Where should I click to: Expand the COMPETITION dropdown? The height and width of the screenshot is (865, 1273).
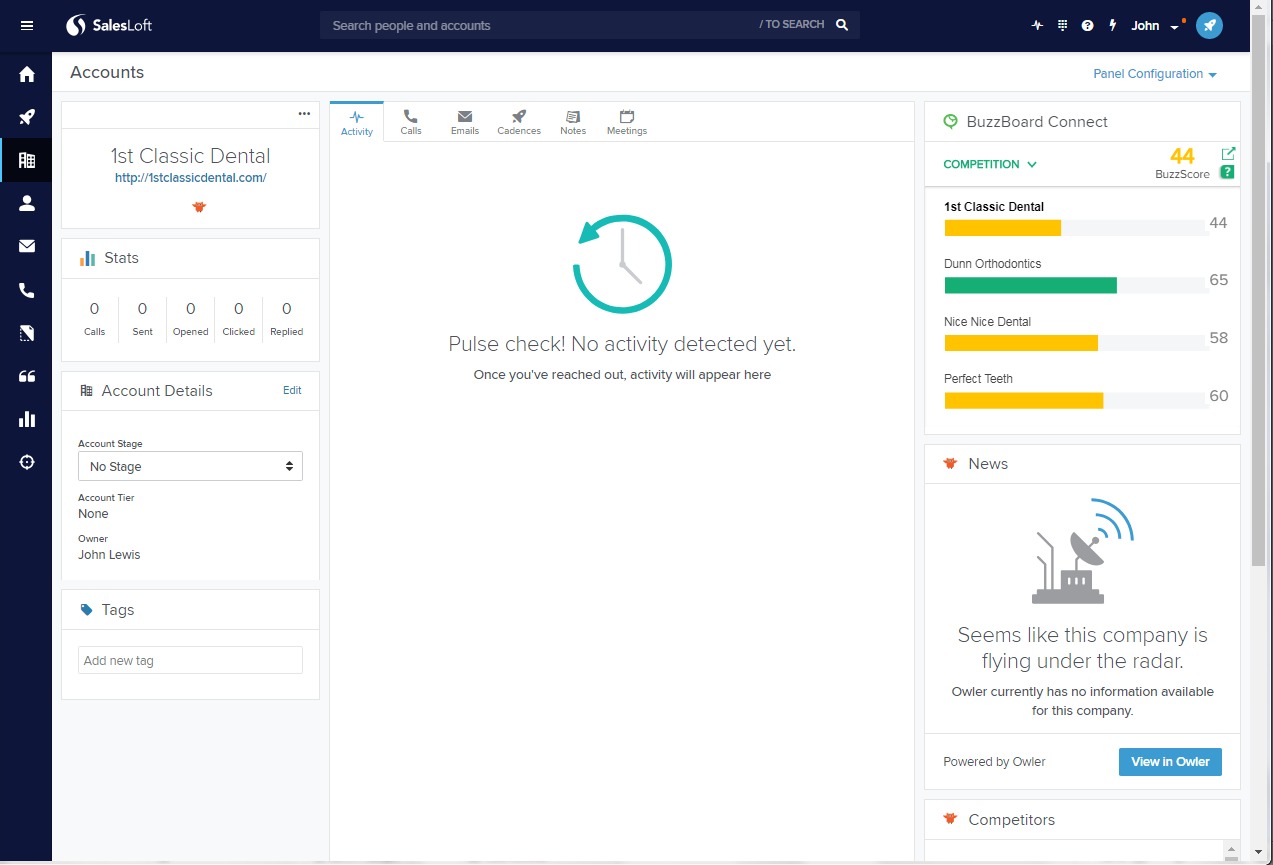(990, 164)
